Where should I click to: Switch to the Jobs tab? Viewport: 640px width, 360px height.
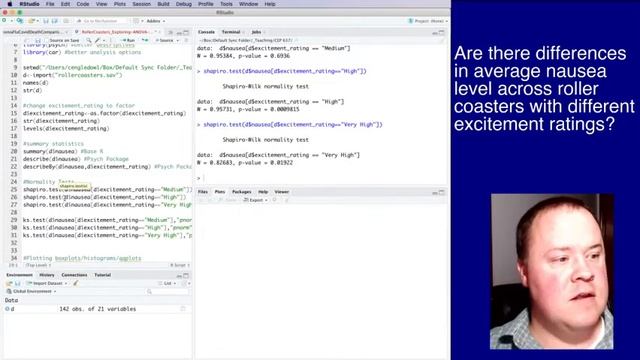256,32
